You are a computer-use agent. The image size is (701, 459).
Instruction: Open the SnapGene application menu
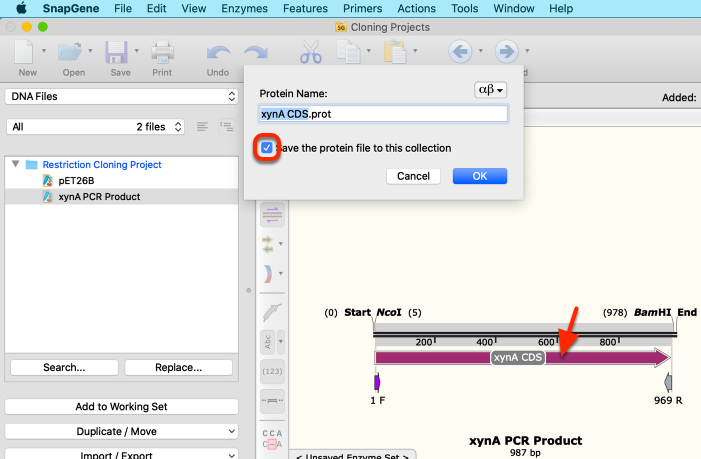pos(71,8)
